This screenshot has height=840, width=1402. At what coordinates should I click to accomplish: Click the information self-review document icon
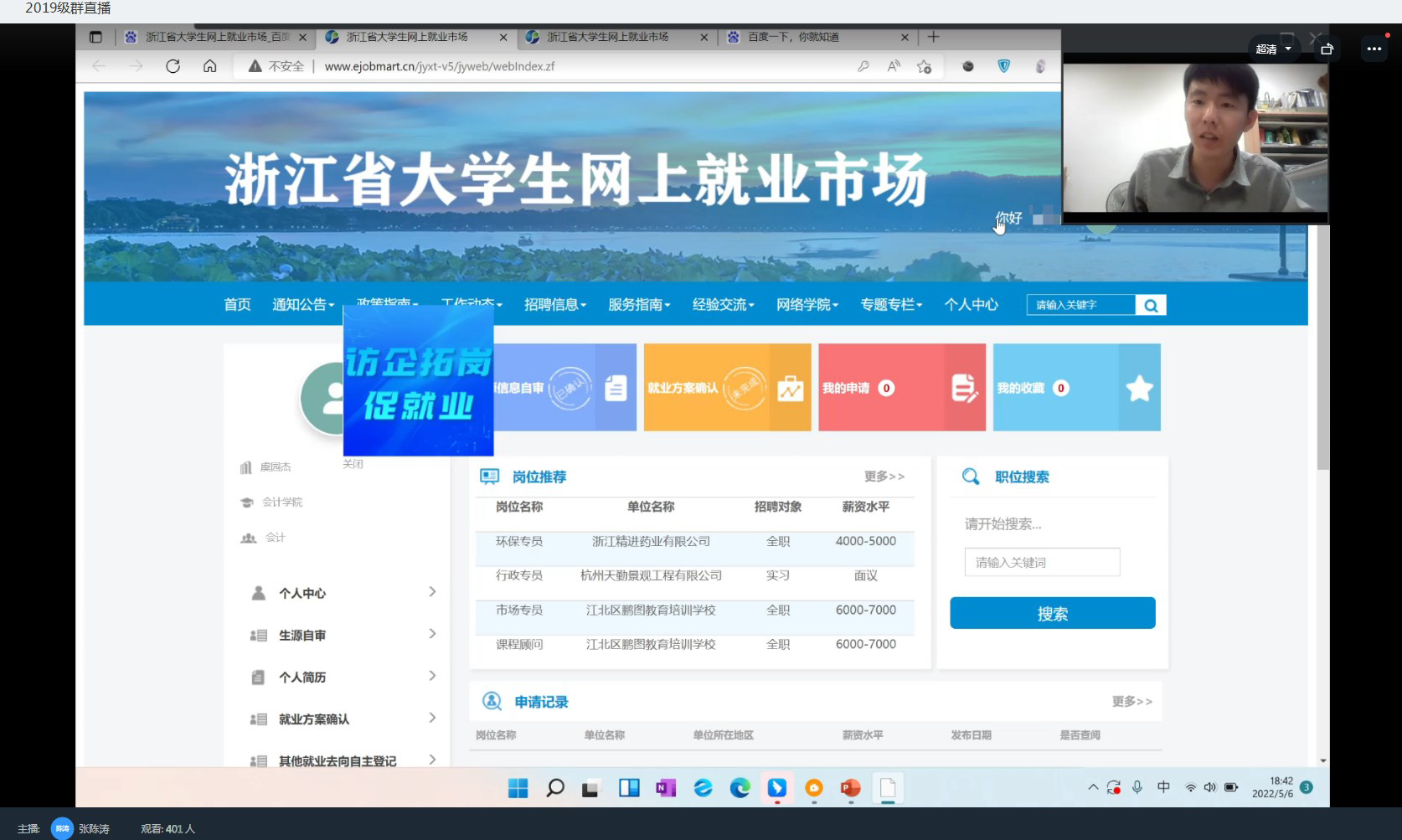click(x=616, y=388)
